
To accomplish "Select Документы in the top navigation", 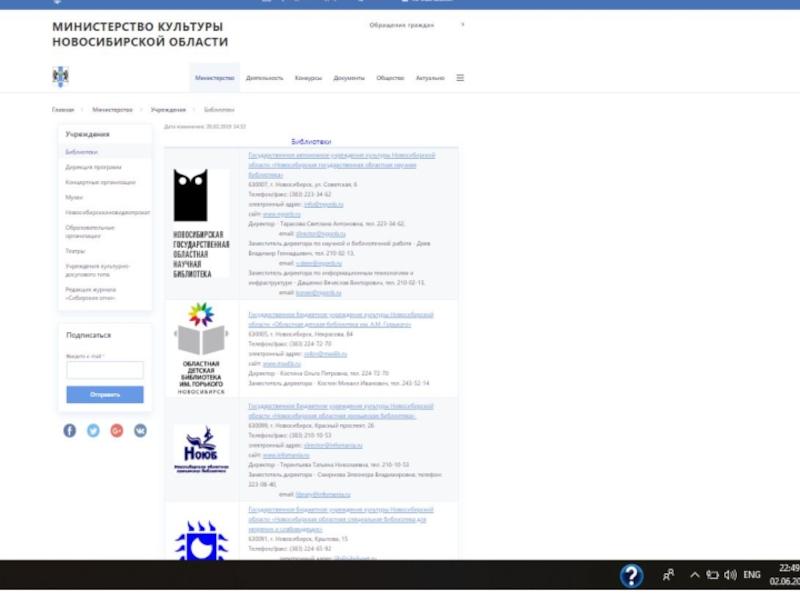I will click(x=349, y=78).
